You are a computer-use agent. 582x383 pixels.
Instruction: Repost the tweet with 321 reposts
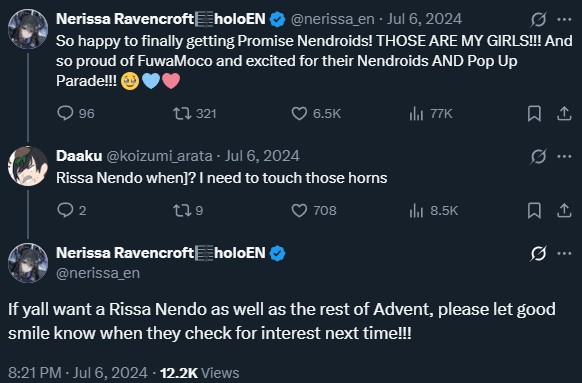point(194,113)
